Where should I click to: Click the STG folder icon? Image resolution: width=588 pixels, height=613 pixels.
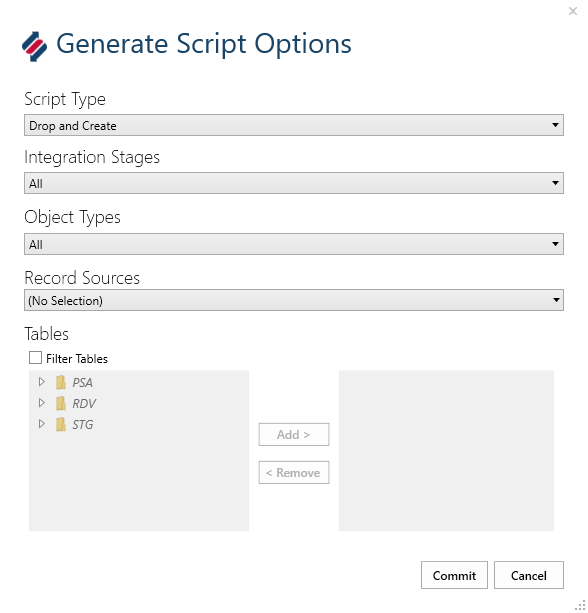coord(61,424)
